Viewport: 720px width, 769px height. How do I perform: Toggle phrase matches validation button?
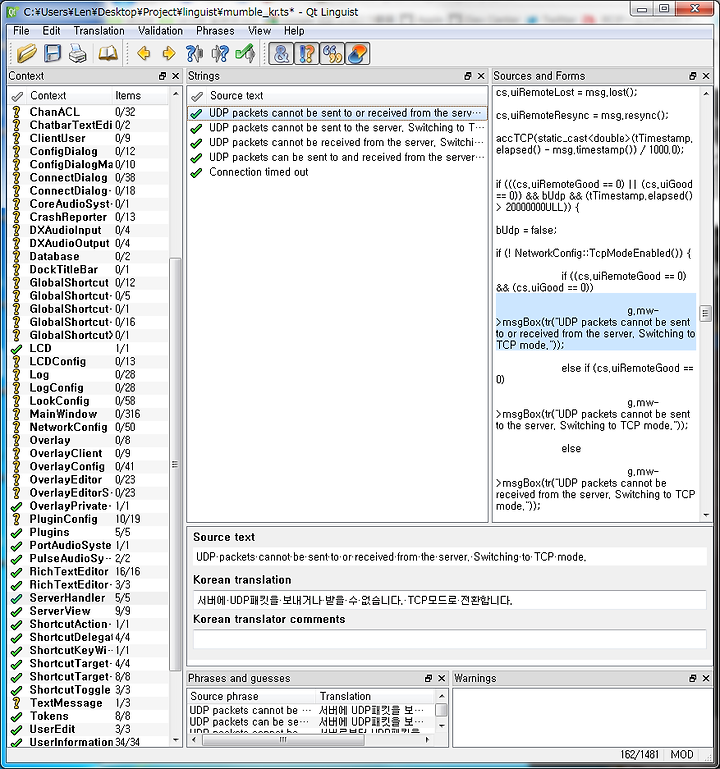(x=332, y=53)
